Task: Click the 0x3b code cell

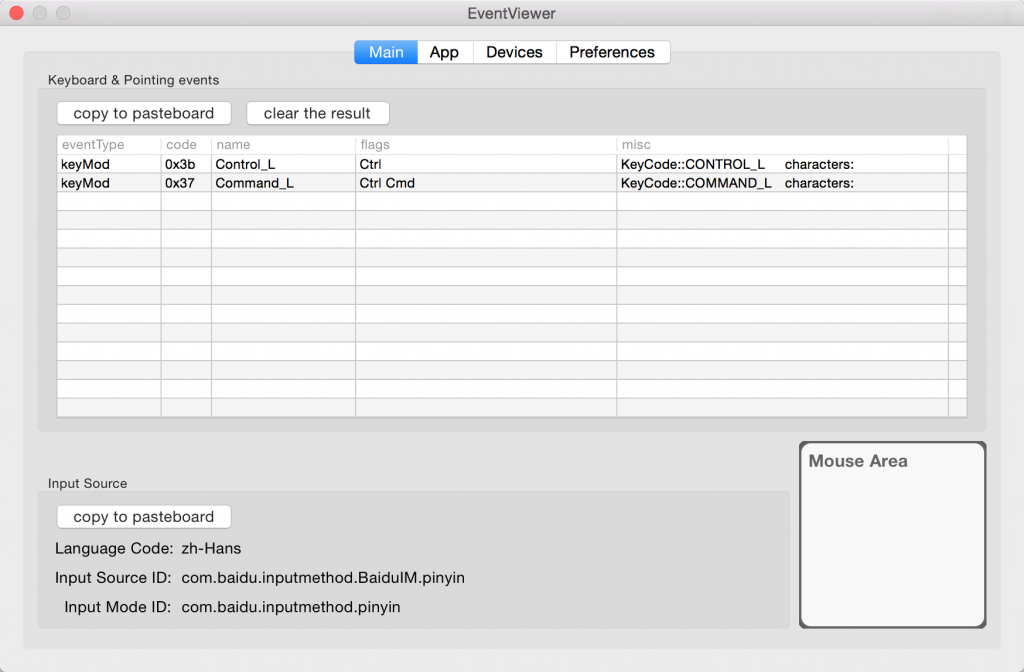Action: point(180,164)
